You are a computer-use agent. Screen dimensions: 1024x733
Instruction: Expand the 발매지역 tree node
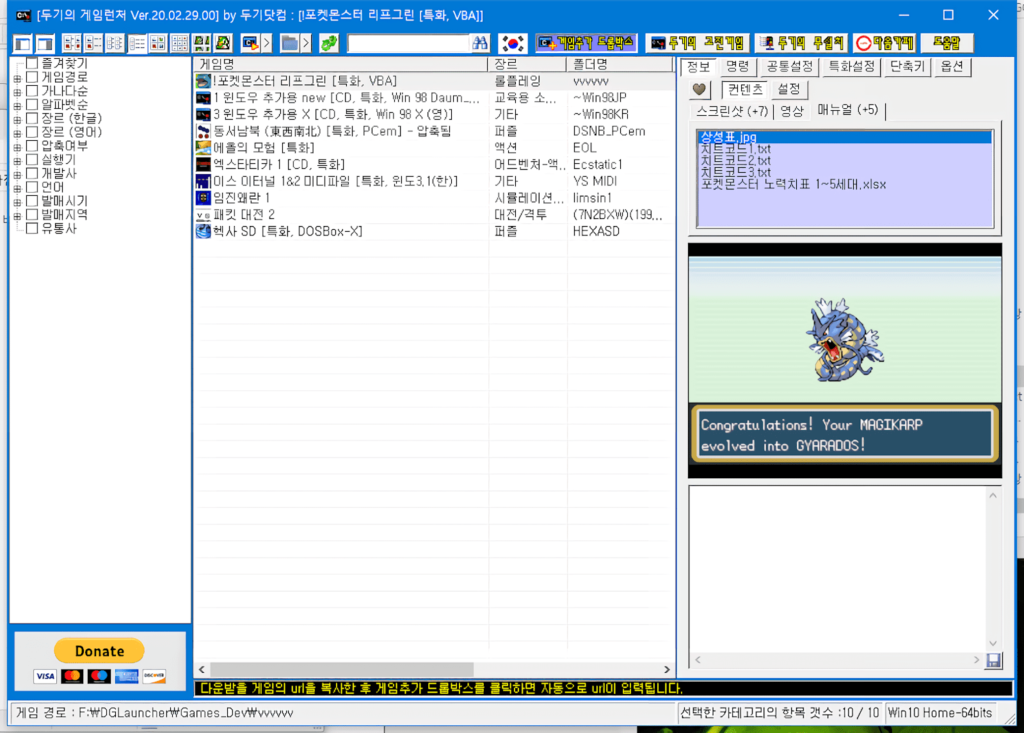coord(18,216)
